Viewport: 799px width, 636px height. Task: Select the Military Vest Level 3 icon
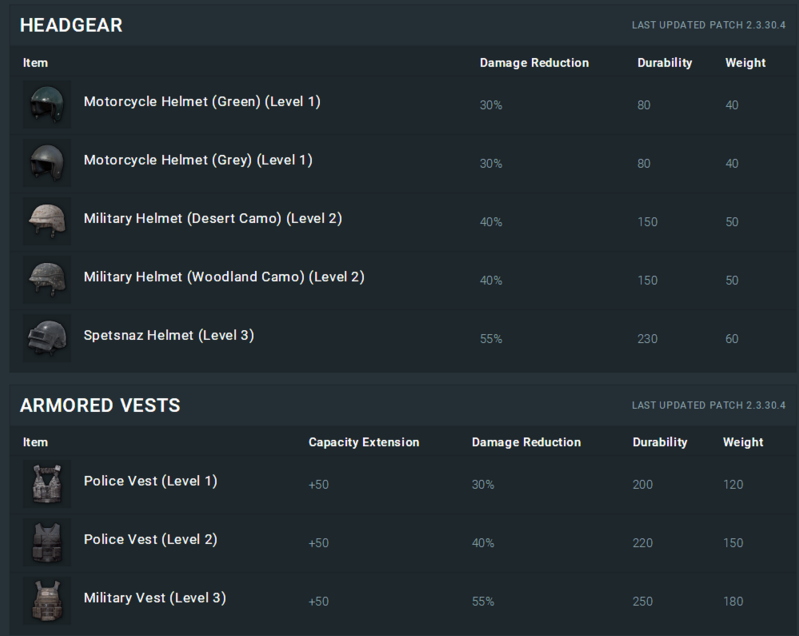46,600
